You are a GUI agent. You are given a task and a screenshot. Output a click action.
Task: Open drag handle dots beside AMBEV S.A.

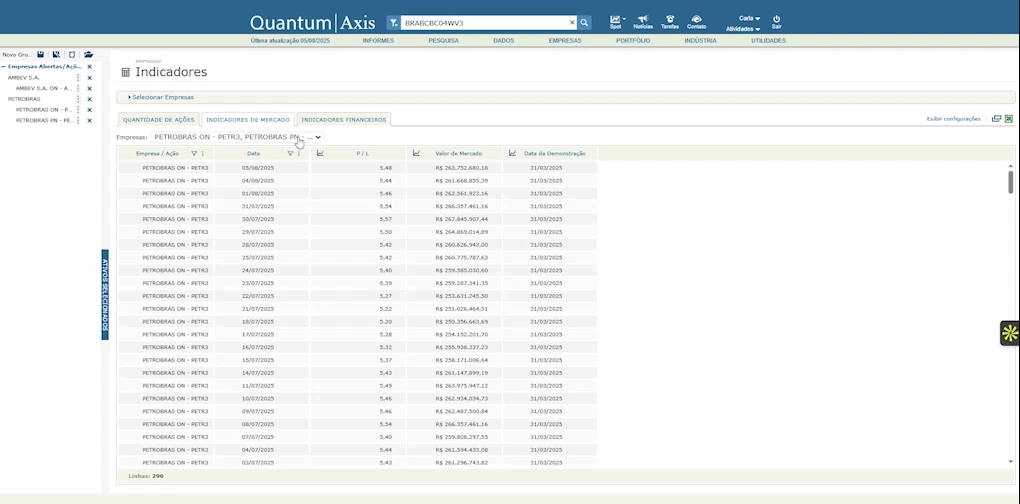78,78
